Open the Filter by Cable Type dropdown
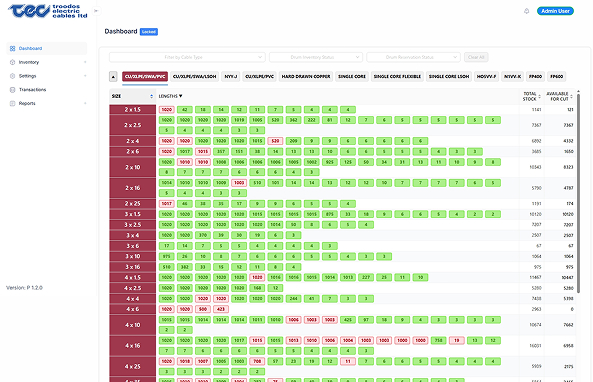Viewport: 593px width, 382px height. tap(187, 57)
